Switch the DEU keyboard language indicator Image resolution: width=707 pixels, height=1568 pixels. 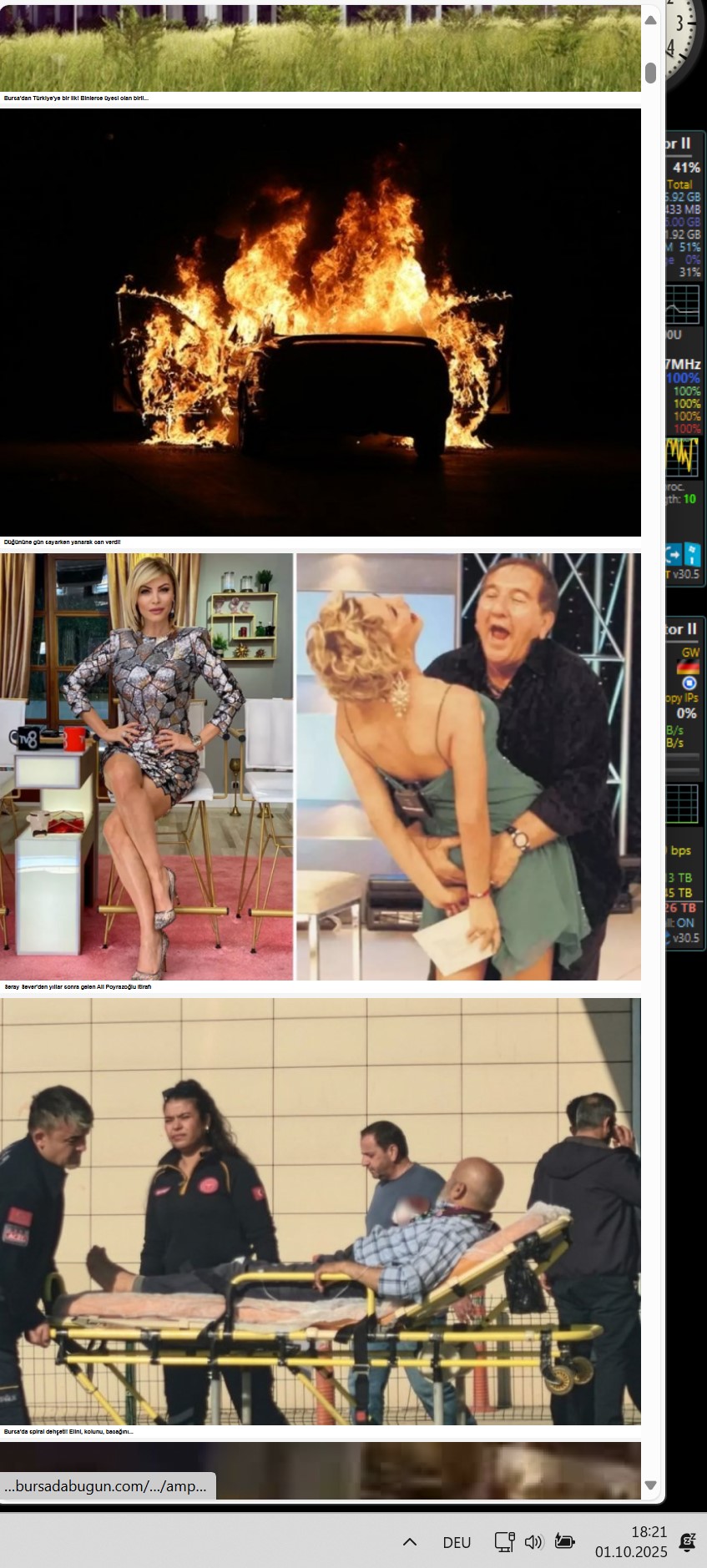pyautogui.click(x=457, y=1542)
